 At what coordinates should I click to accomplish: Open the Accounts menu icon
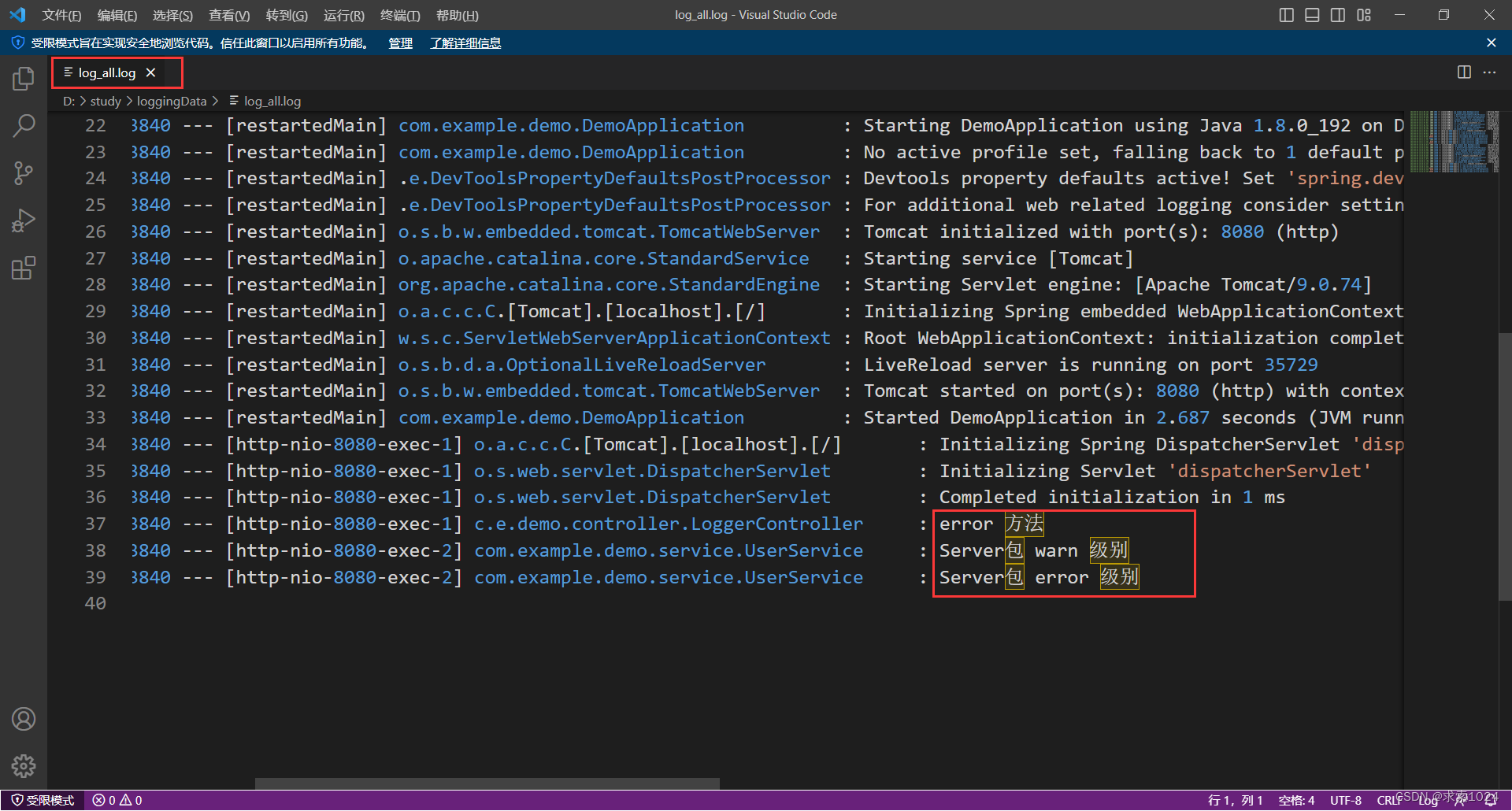point(24,719)
